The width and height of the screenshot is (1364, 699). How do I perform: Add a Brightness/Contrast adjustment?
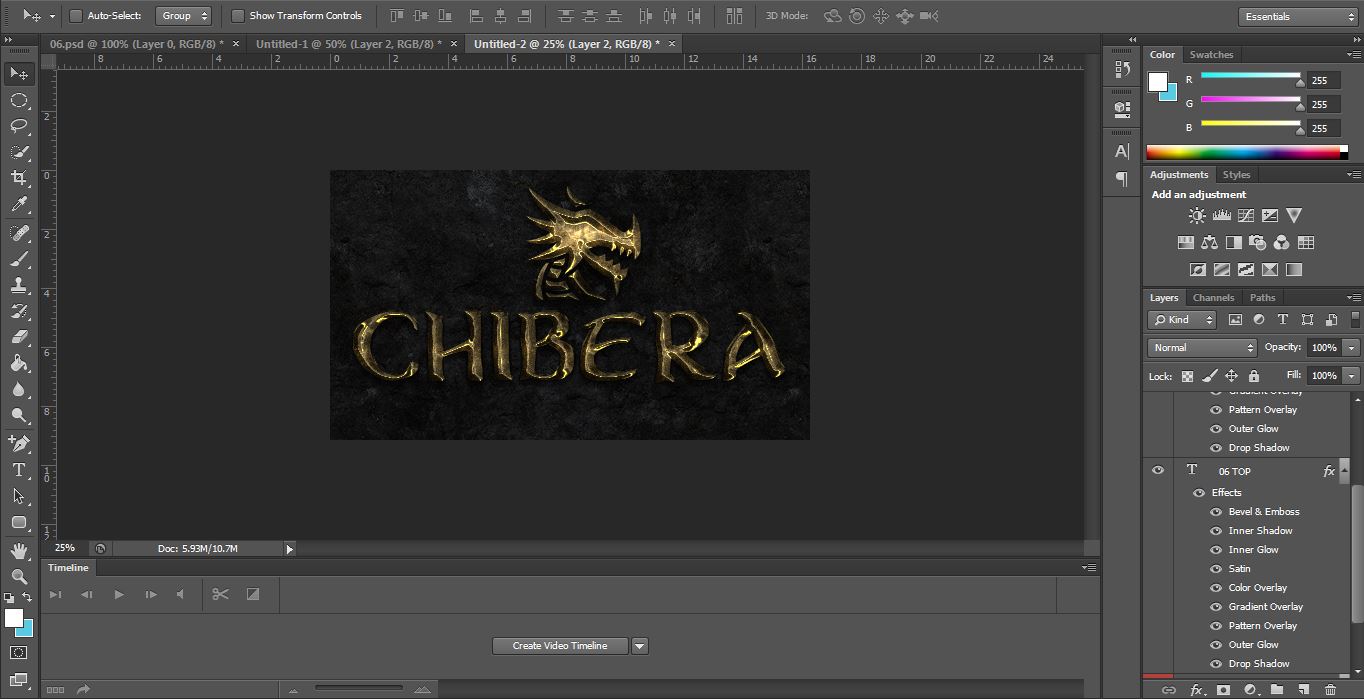point(1197,215)
